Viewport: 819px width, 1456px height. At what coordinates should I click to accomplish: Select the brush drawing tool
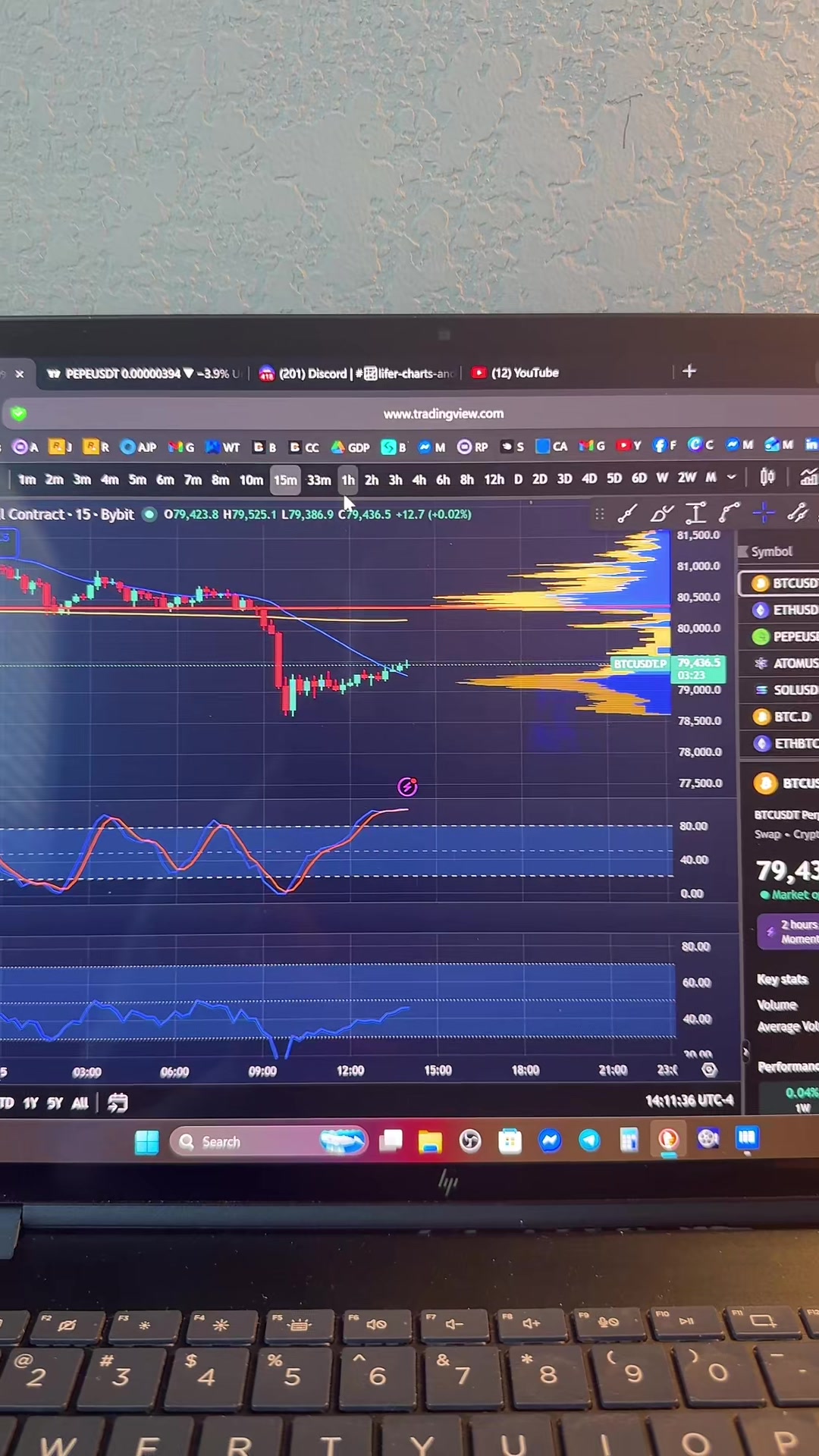click(661, 514)
